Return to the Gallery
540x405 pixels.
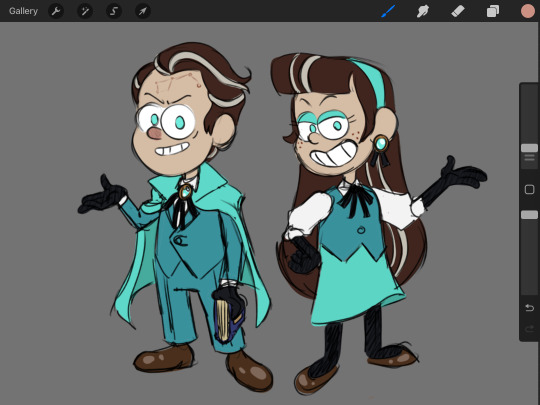coord(23,11)
